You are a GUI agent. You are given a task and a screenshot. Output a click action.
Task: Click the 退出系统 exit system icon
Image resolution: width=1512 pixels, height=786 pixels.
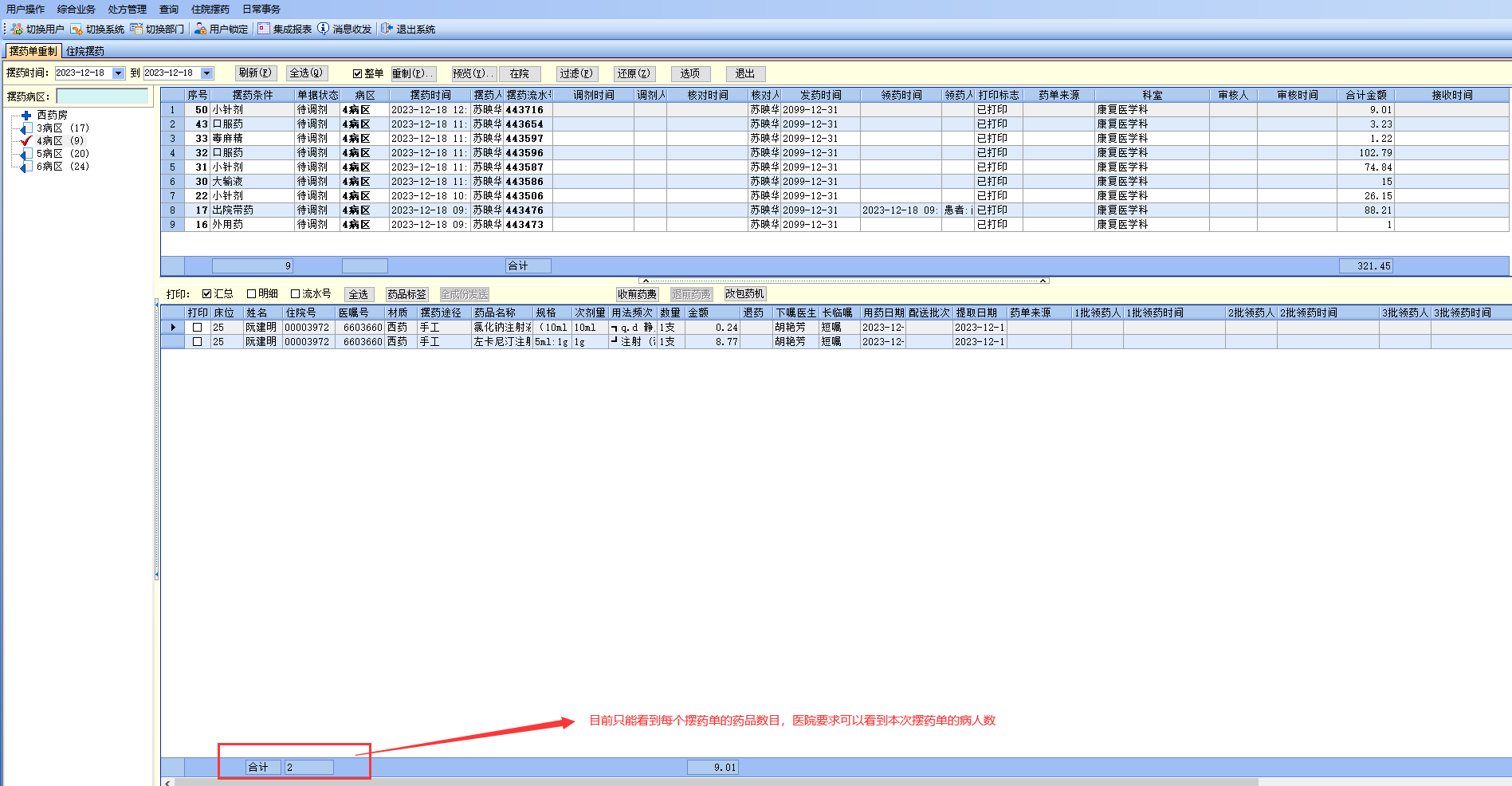[x=387, y=29]
